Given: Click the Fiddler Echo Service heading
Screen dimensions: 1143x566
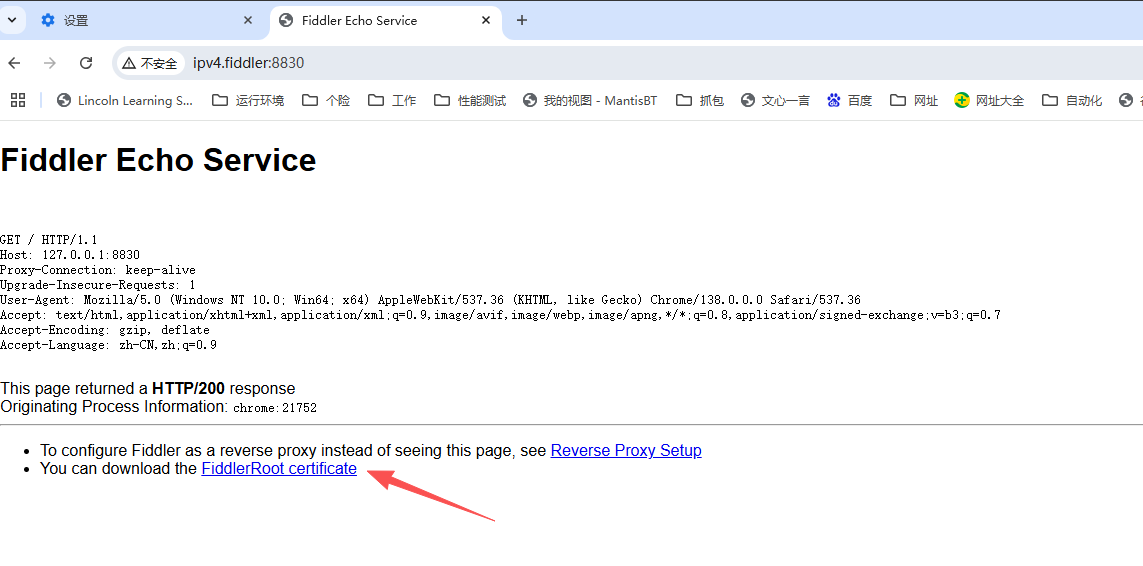Looking at the screenshot, I should coord(158,160).
